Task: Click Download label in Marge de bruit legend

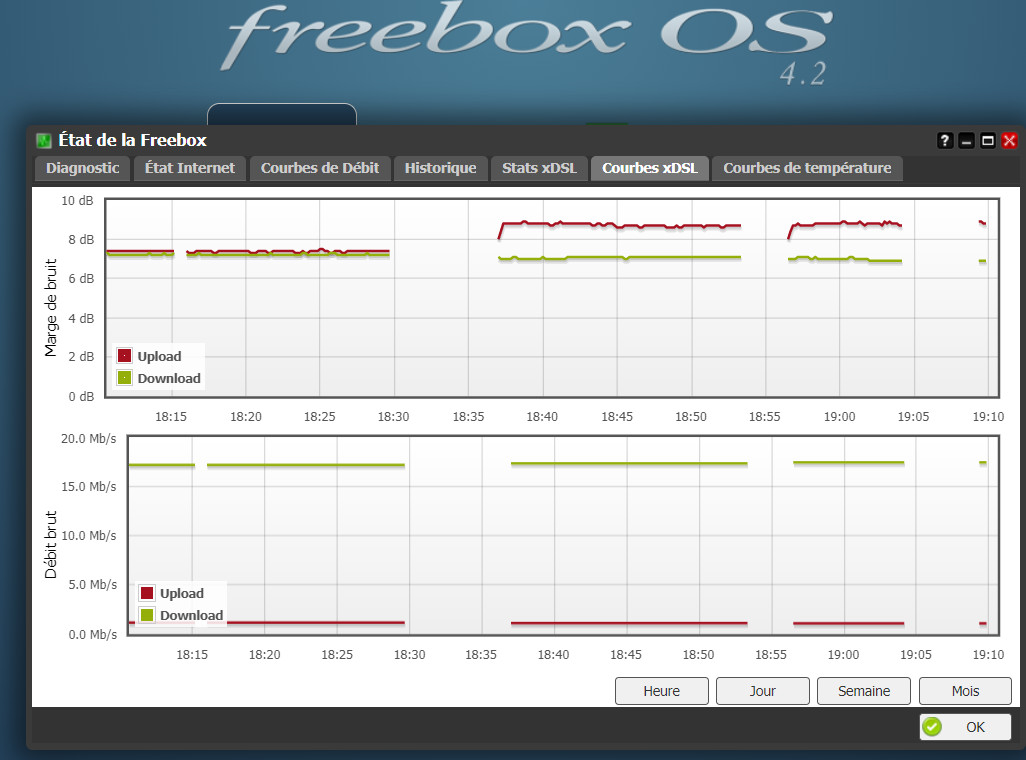Action: point(169,378)
